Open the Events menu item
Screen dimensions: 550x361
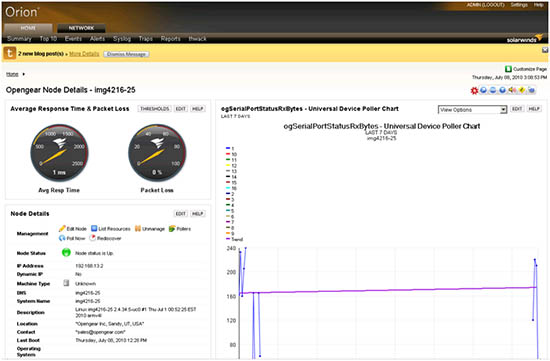73,39
